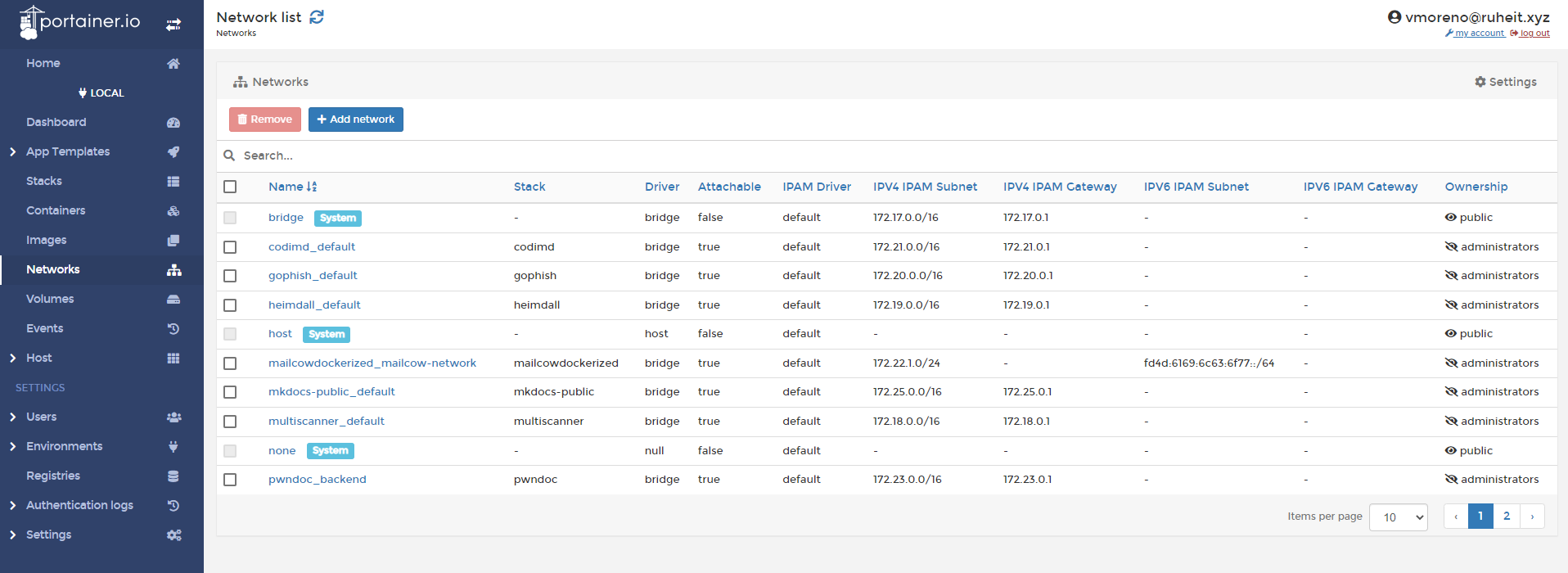Expand the App Templates chevron
This screenshot has width=1568, height=573.
(x=13, y=152)
